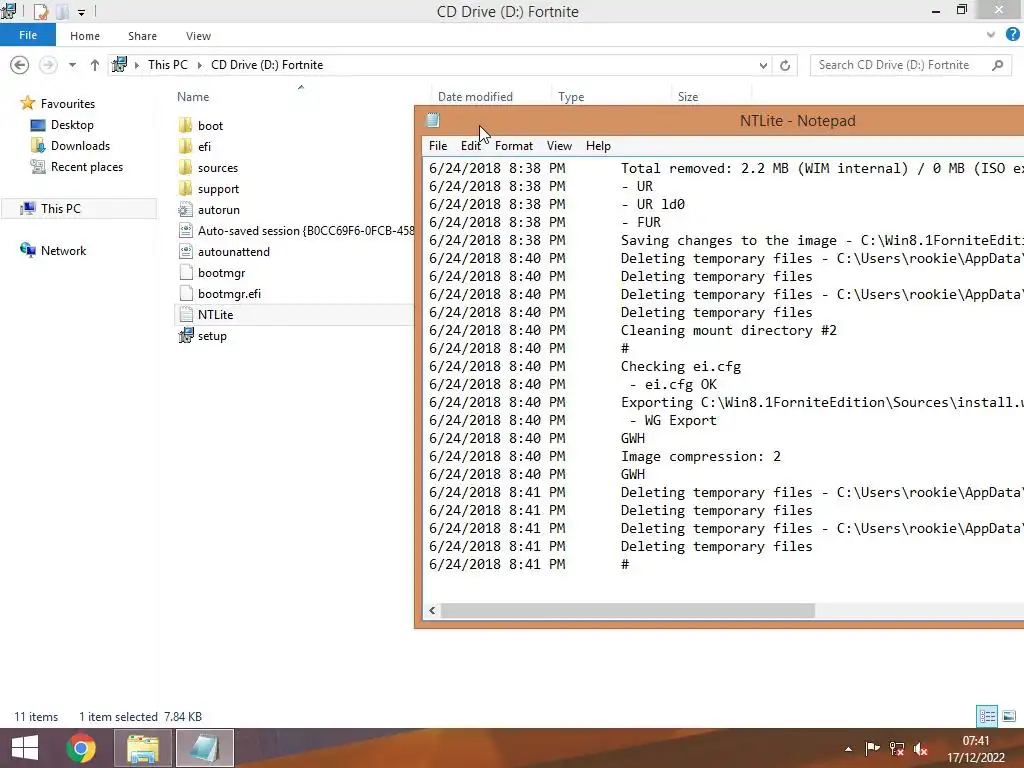Select the autorun file icon
The width and height of the screenshot is (1024, 768).
tap(185, 210)
